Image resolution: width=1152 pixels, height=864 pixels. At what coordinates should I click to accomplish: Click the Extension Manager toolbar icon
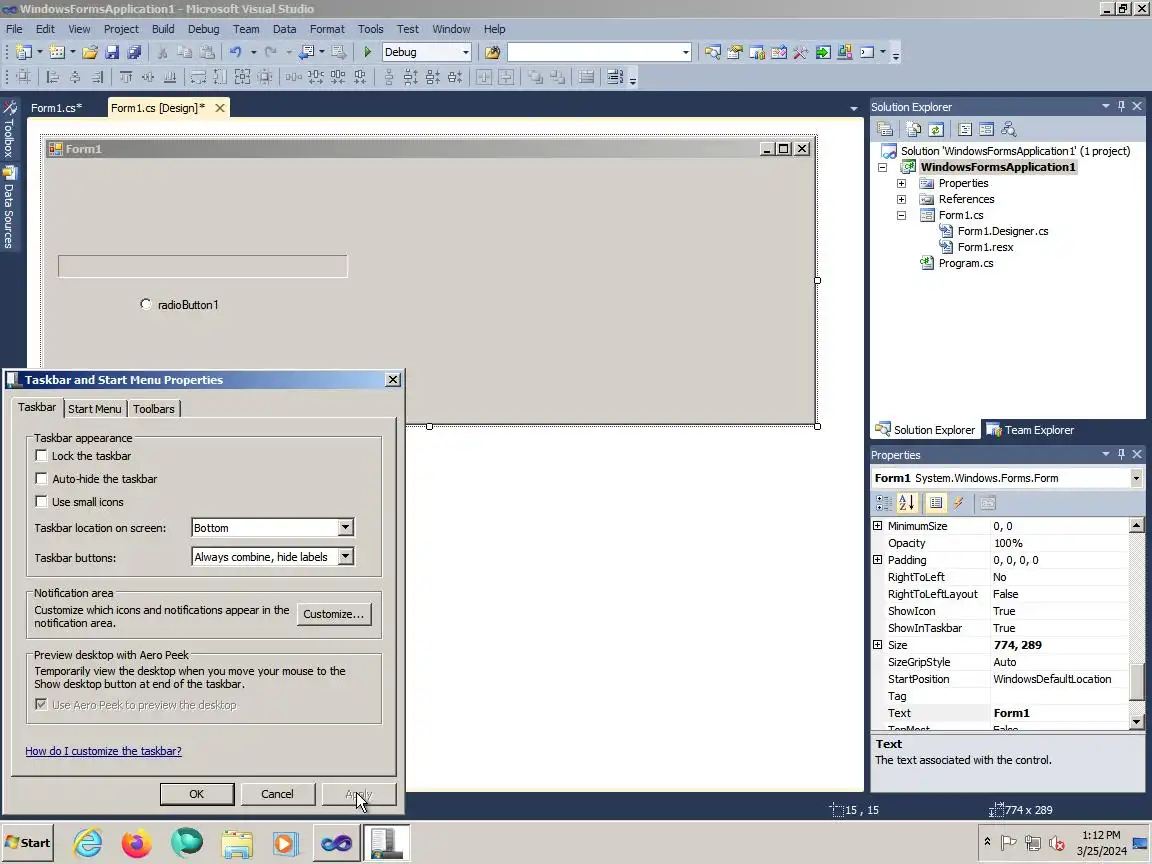(x=845, y=52)
